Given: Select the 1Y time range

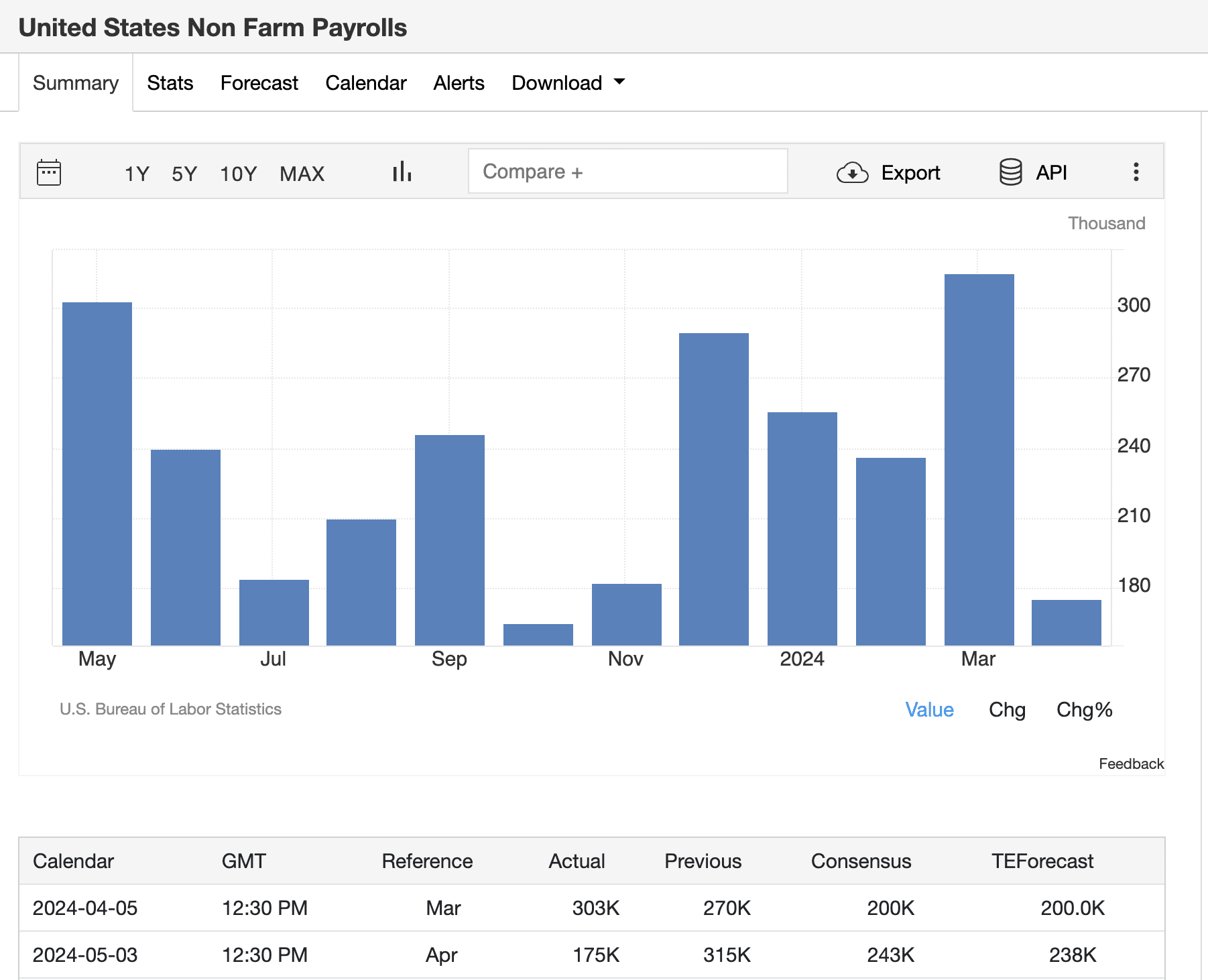Looking at the screenshot, I should 137,174.
